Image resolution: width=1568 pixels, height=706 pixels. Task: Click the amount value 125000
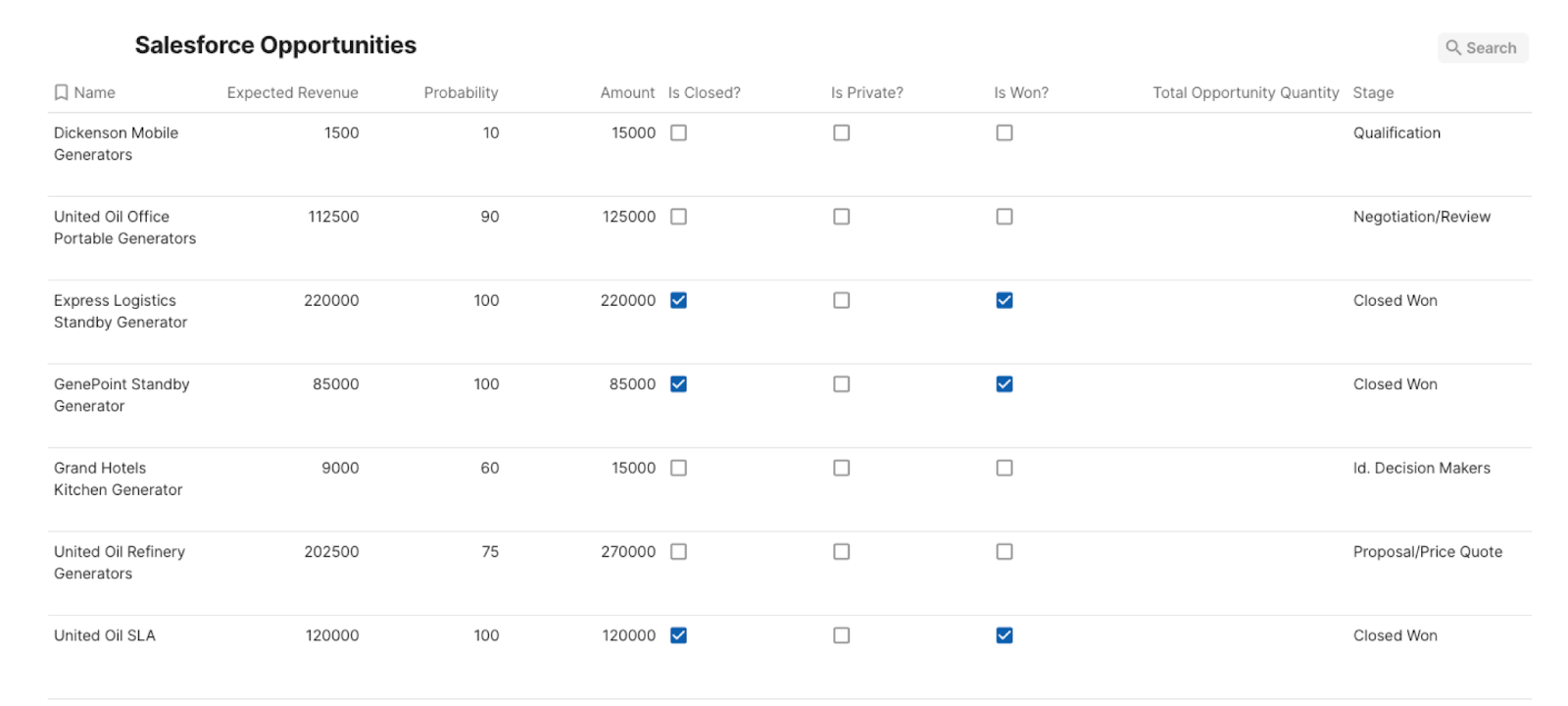click(x=629, y=217)
